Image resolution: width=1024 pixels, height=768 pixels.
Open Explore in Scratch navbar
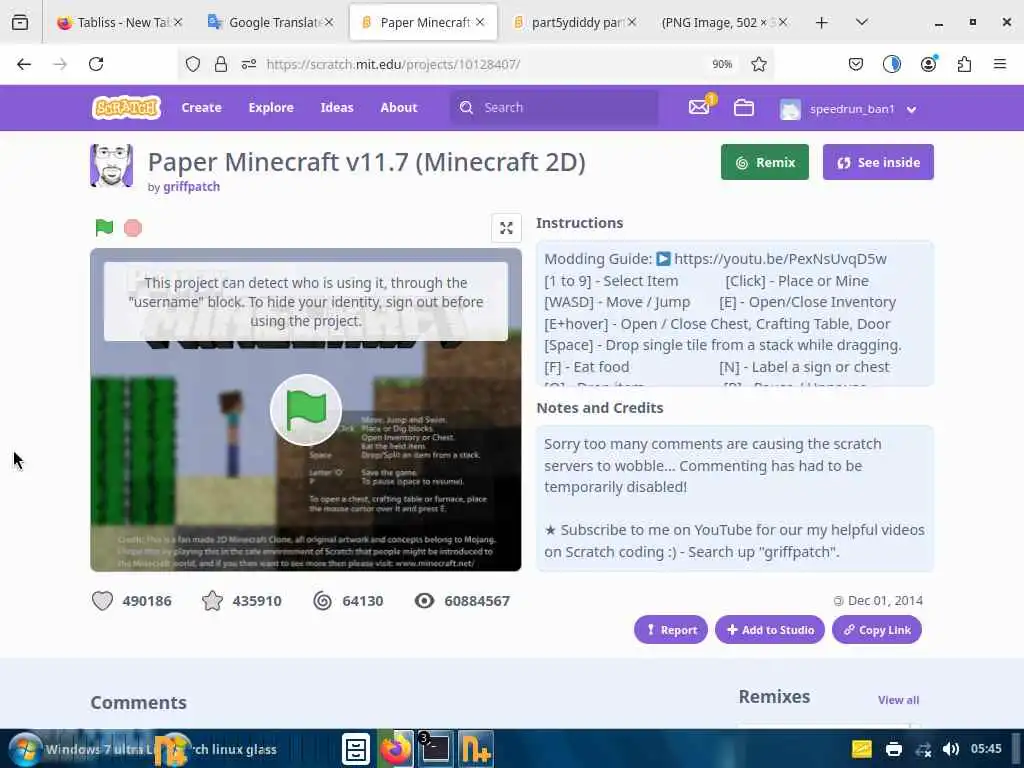click(x=271, y=107)
